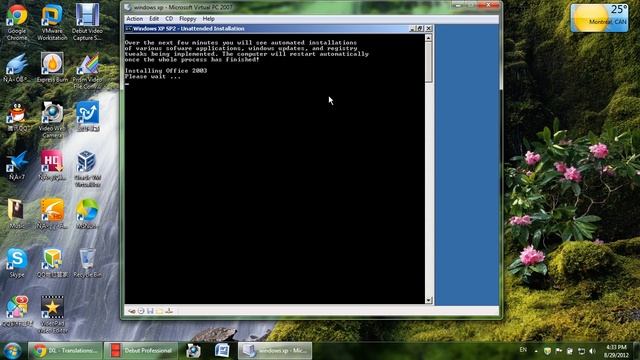
Task: Select the Debut Video Capture desktop icon
Action: 87,22
